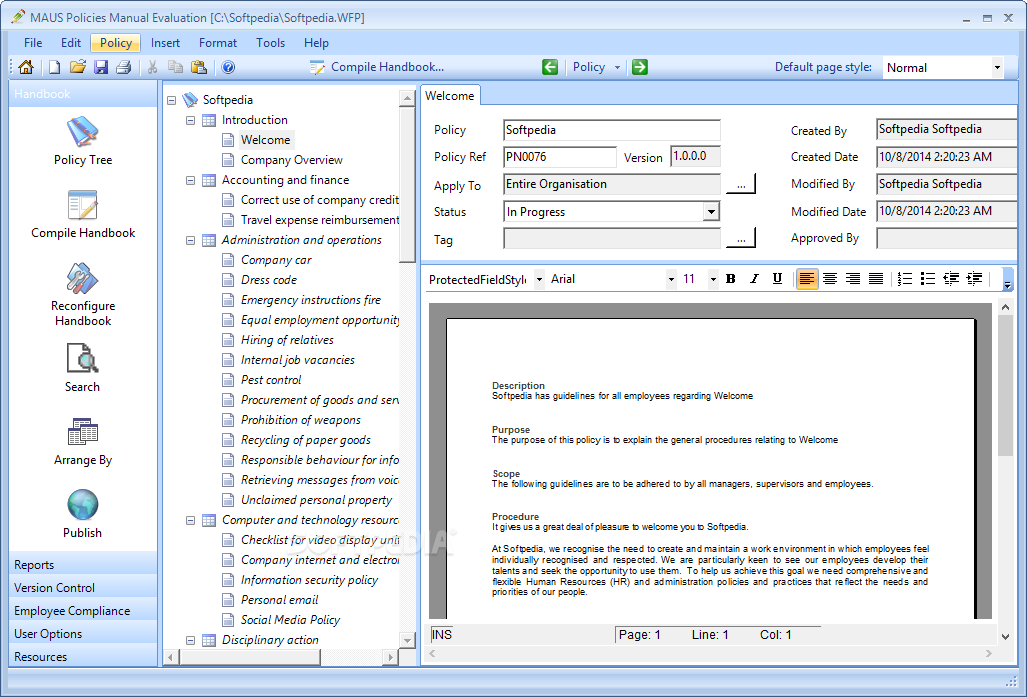Collapse the Accounting and finance node
This screenshot has height=697, width=1027.
191,180
